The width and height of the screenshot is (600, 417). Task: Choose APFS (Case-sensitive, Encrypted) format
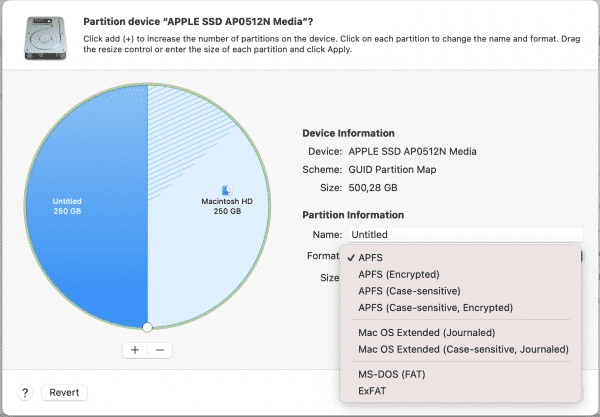460,308
